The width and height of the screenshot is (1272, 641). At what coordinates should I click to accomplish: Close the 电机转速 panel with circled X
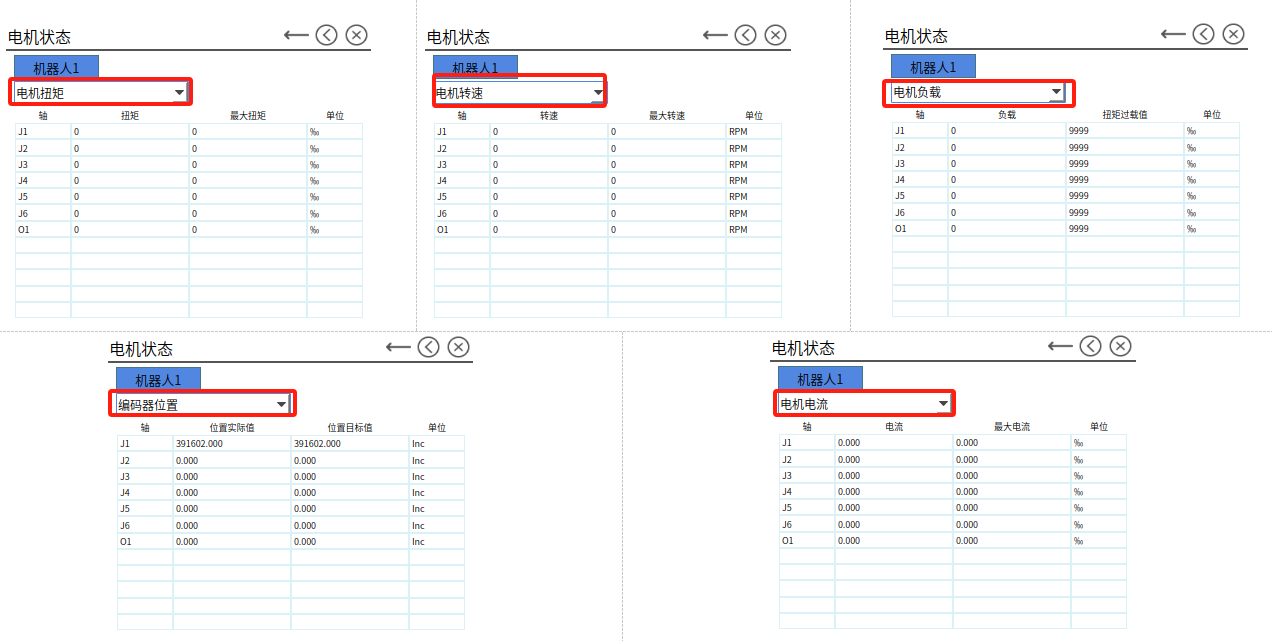[x=775, y=35]
